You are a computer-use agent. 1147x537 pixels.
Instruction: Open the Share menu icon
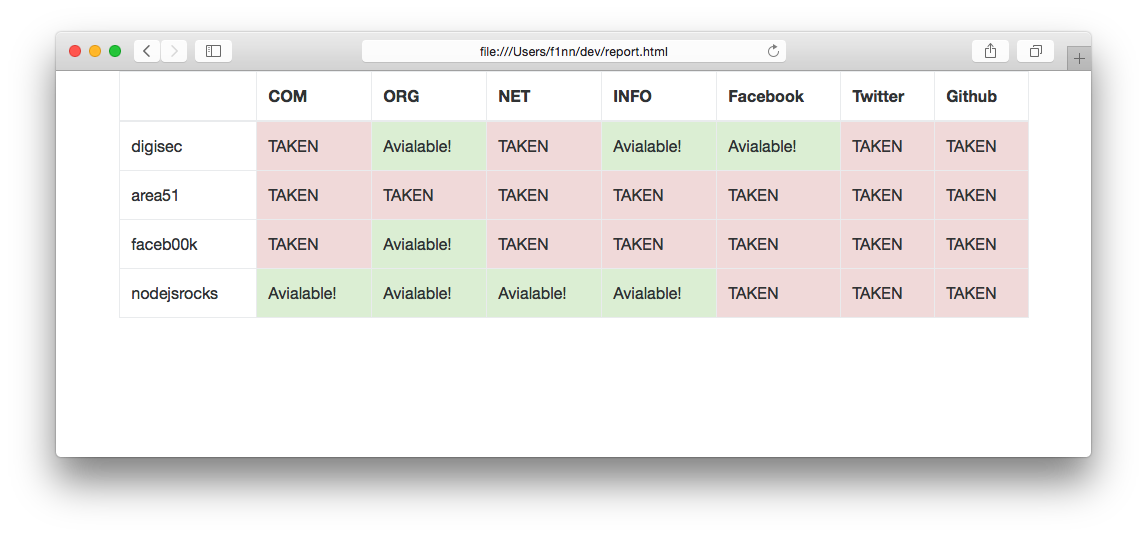[x=990, y=51]
